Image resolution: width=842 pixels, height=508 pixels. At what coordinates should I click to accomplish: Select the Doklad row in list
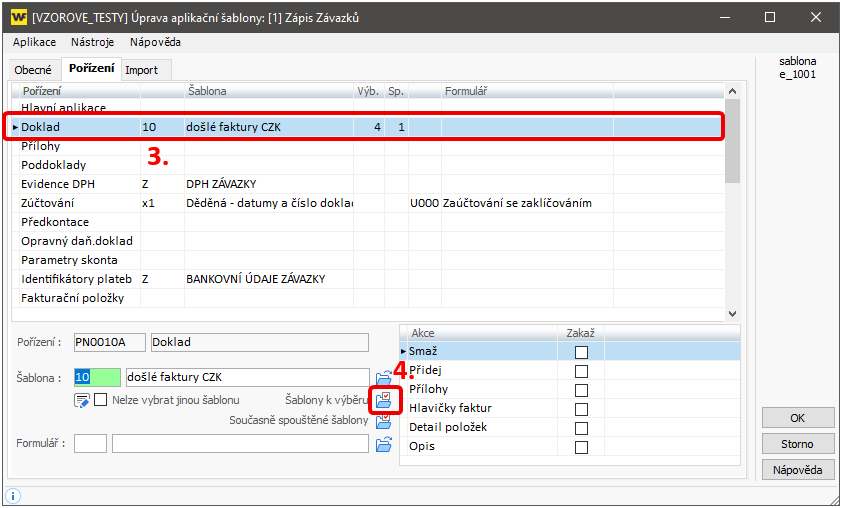368,127
